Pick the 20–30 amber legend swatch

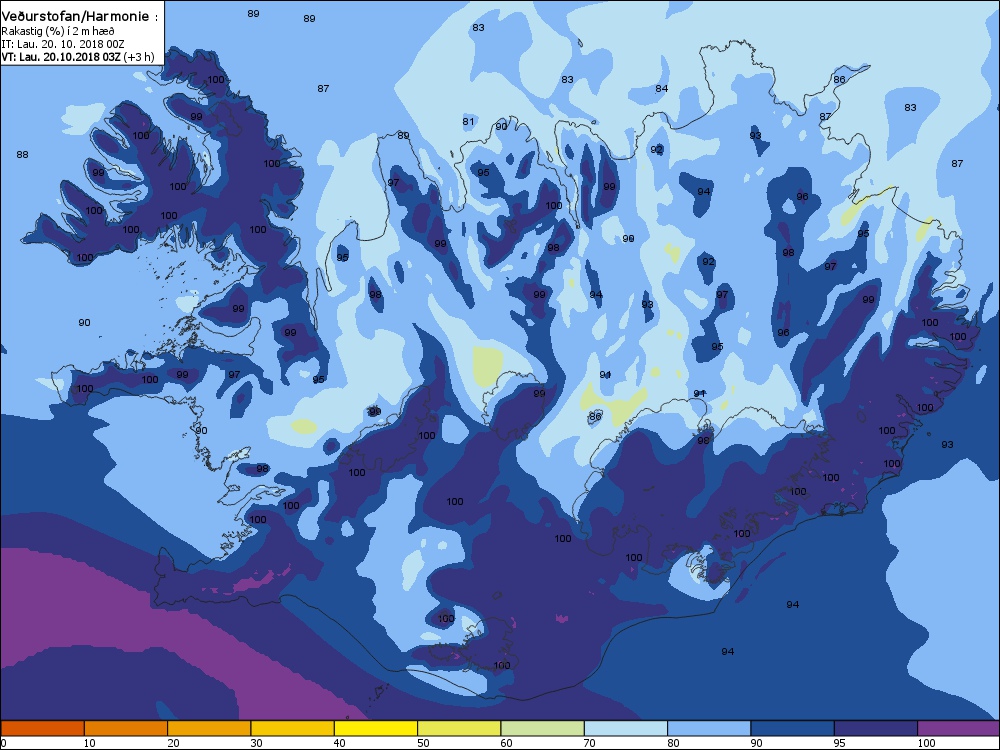209,728
